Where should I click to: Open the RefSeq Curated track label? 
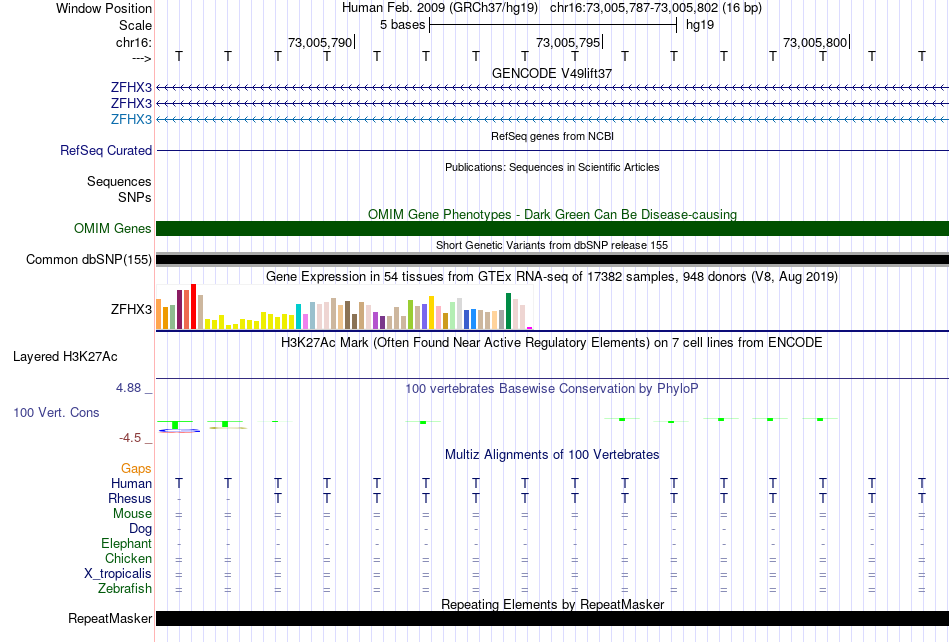(106, 150)
